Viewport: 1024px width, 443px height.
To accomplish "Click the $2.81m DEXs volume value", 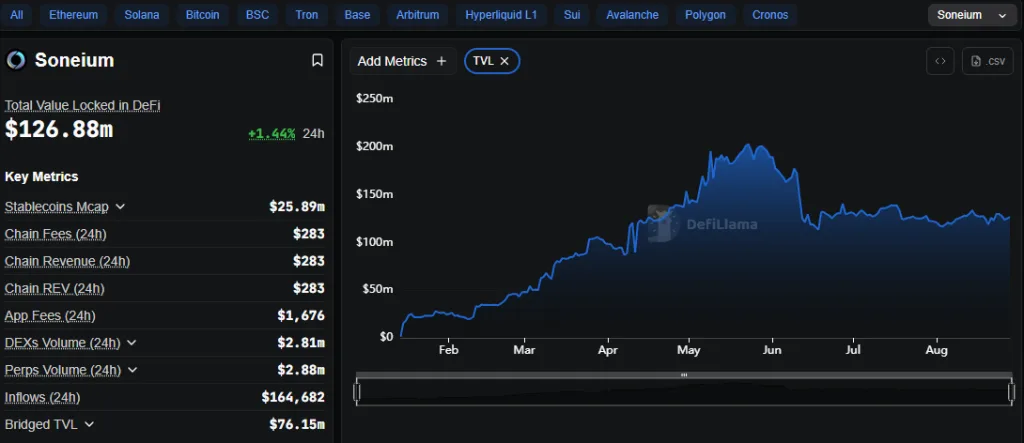I will 301,342.
